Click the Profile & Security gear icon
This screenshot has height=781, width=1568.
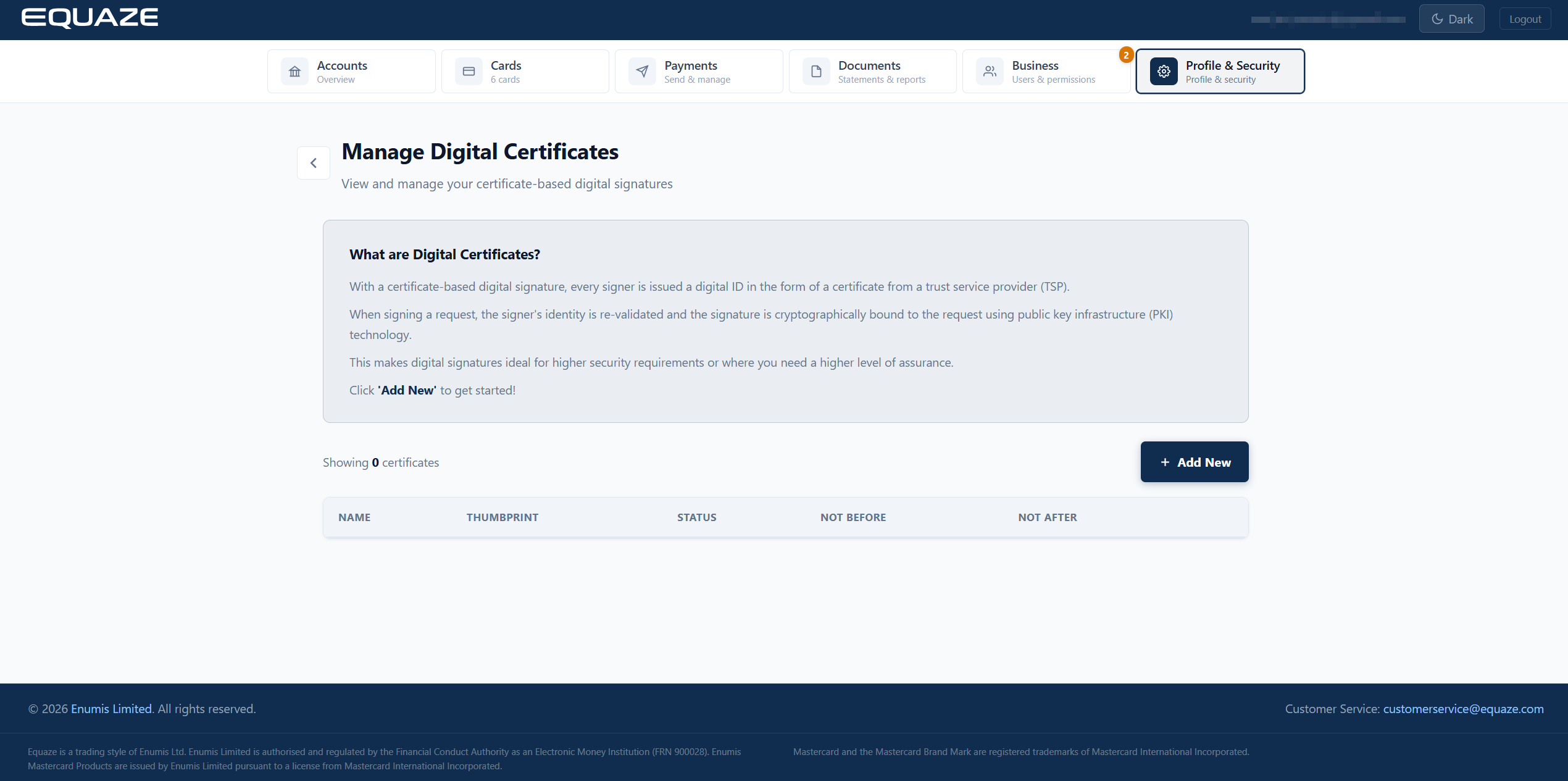click(x=1164, y=72)
